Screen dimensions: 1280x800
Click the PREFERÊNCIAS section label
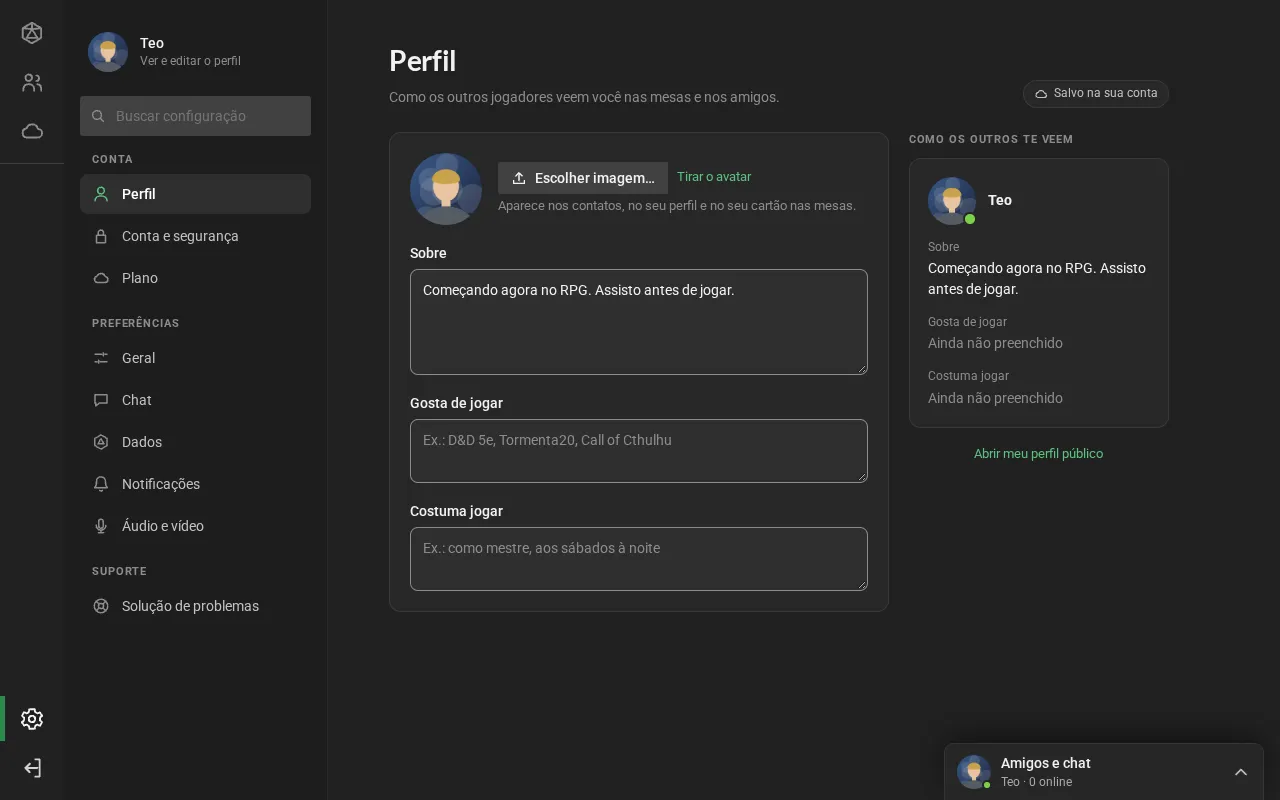pos(136,323)
